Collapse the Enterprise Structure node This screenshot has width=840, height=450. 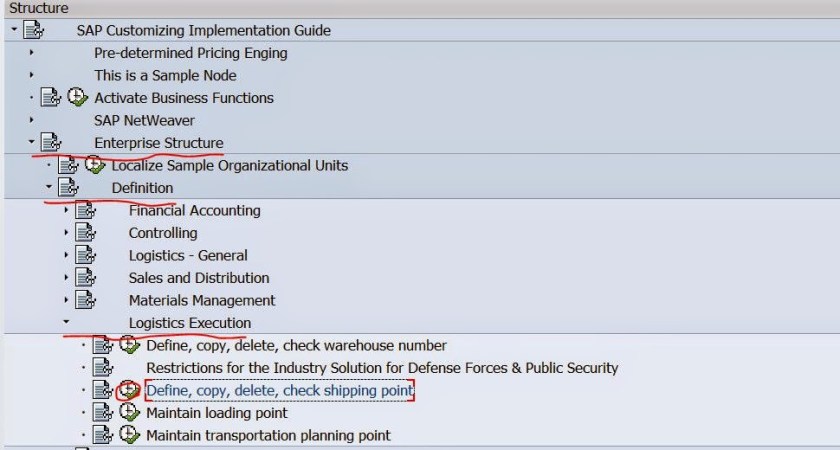click(31, 142)
